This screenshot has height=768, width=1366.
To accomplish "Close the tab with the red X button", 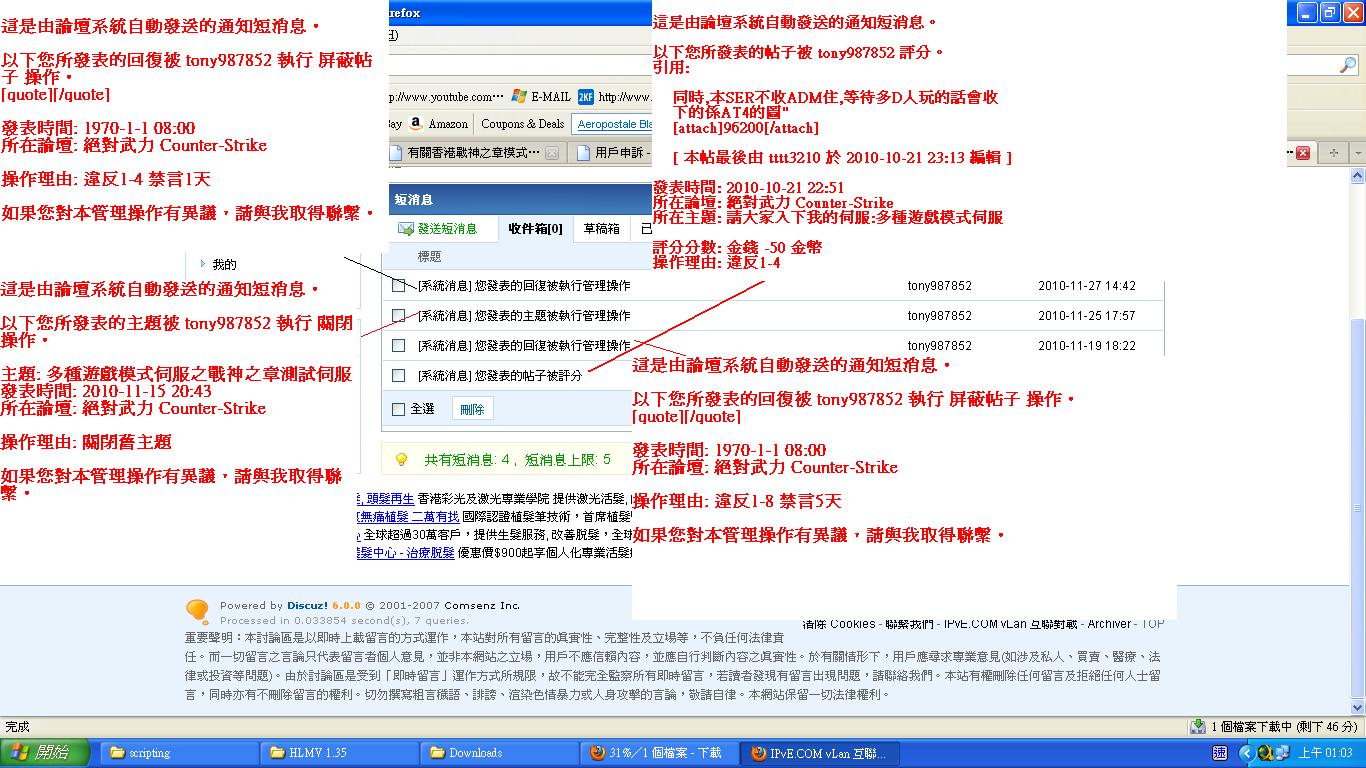I will (1303, 153).
